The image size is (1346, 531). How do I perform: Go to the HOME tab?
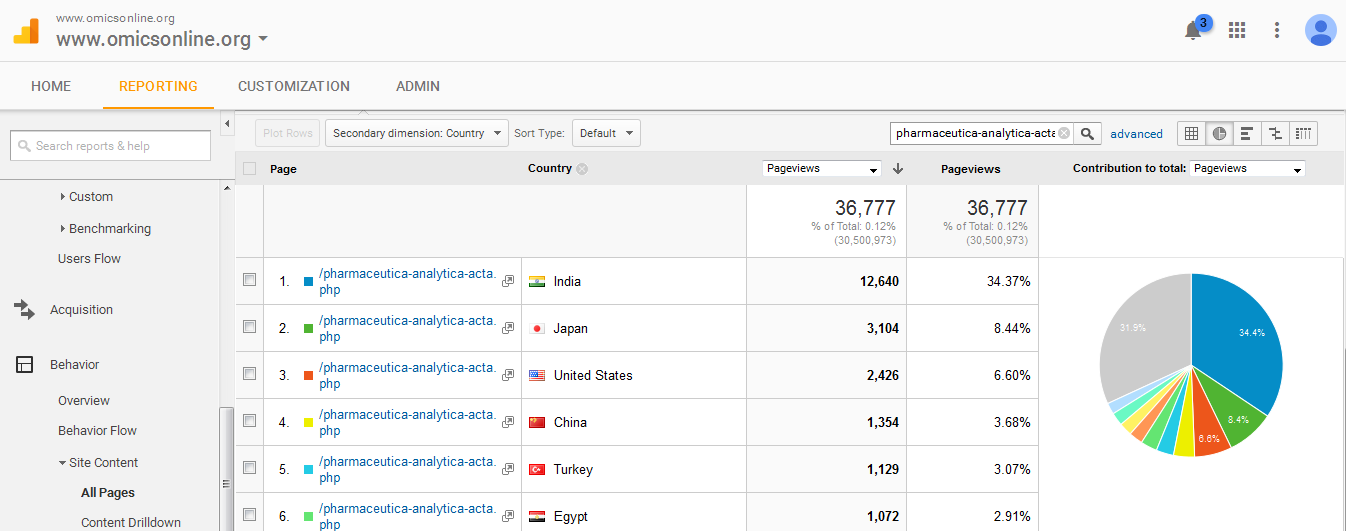(51, 86)
